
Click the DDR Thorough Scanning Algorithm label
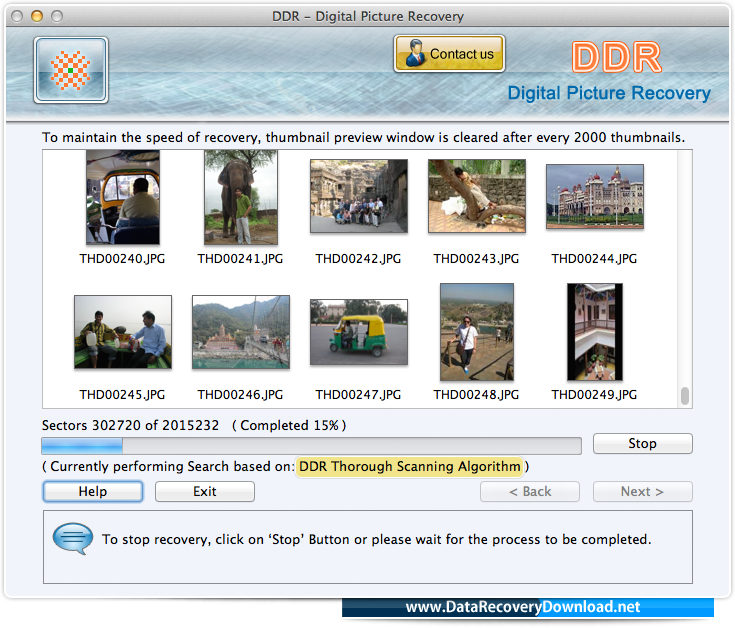[409, 467]
